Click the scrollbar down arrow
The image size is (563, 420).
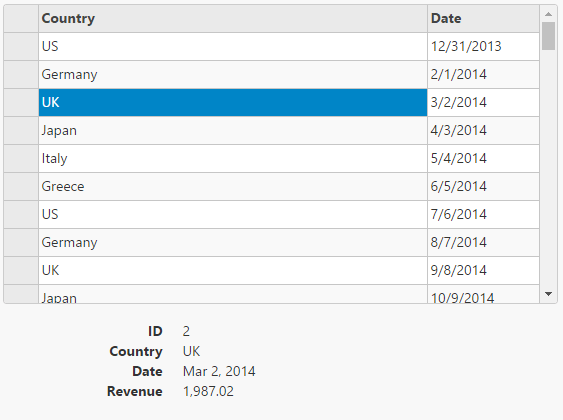click(x=548, y=294)
